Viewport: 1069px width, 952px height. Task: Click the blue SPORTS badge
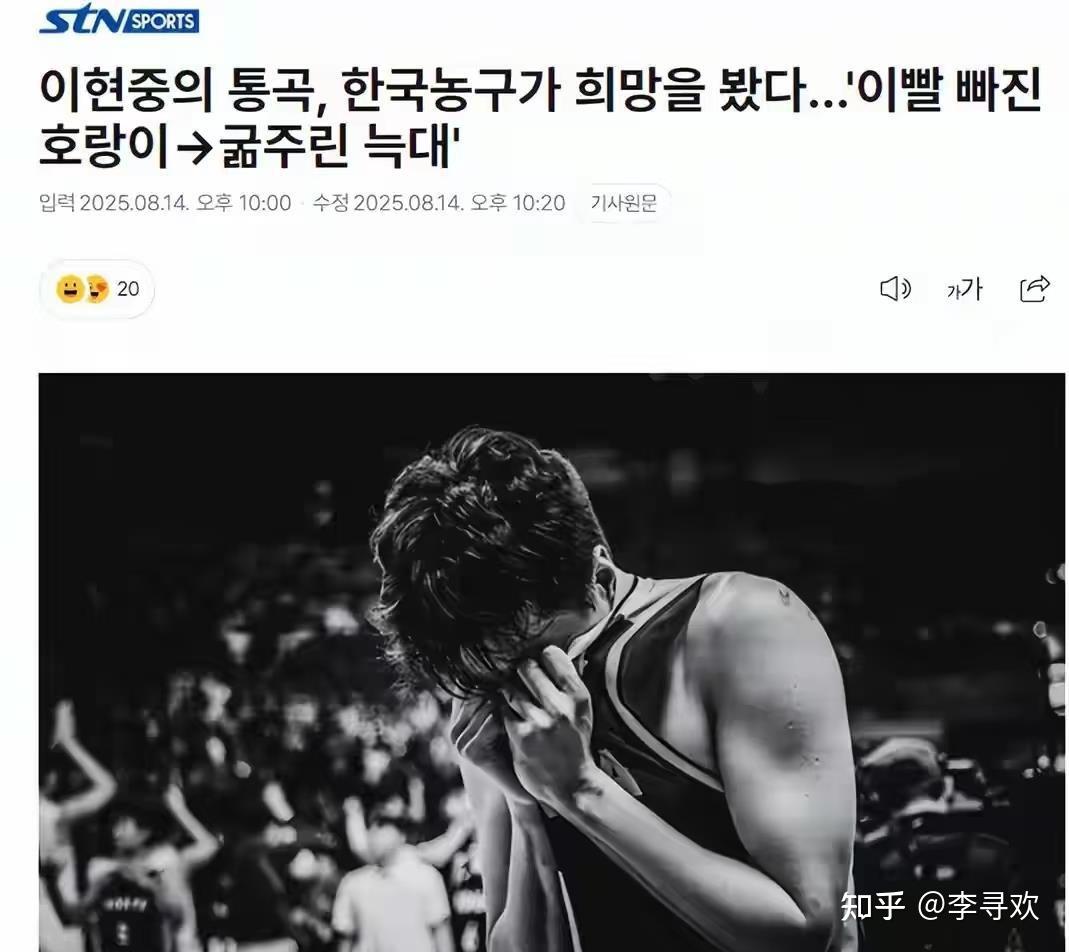point(161,20)
